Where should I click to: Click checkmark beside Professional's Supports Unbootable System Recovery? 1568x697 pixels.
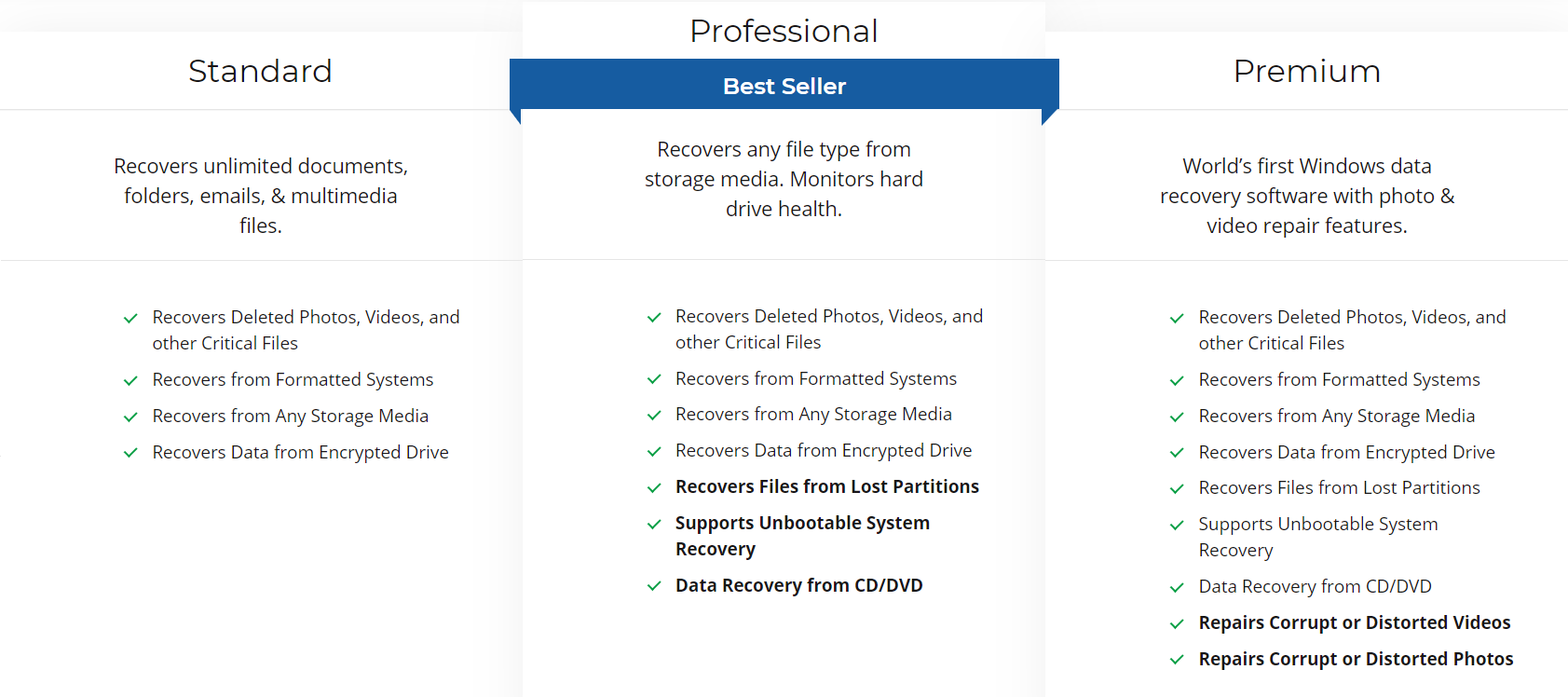(x=654, y=525)
